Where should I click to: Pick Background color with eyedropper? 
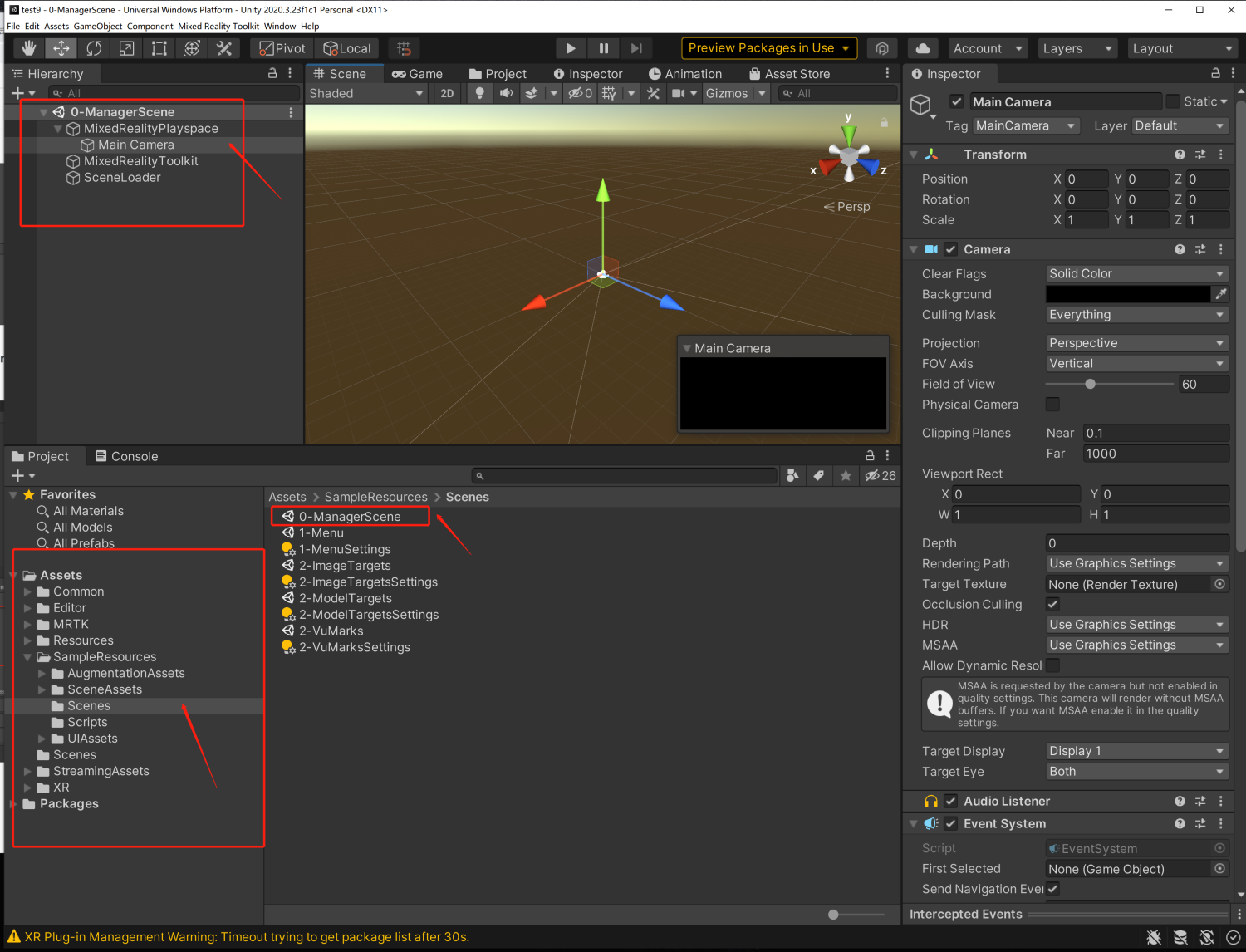click(x=1220, y=294)
